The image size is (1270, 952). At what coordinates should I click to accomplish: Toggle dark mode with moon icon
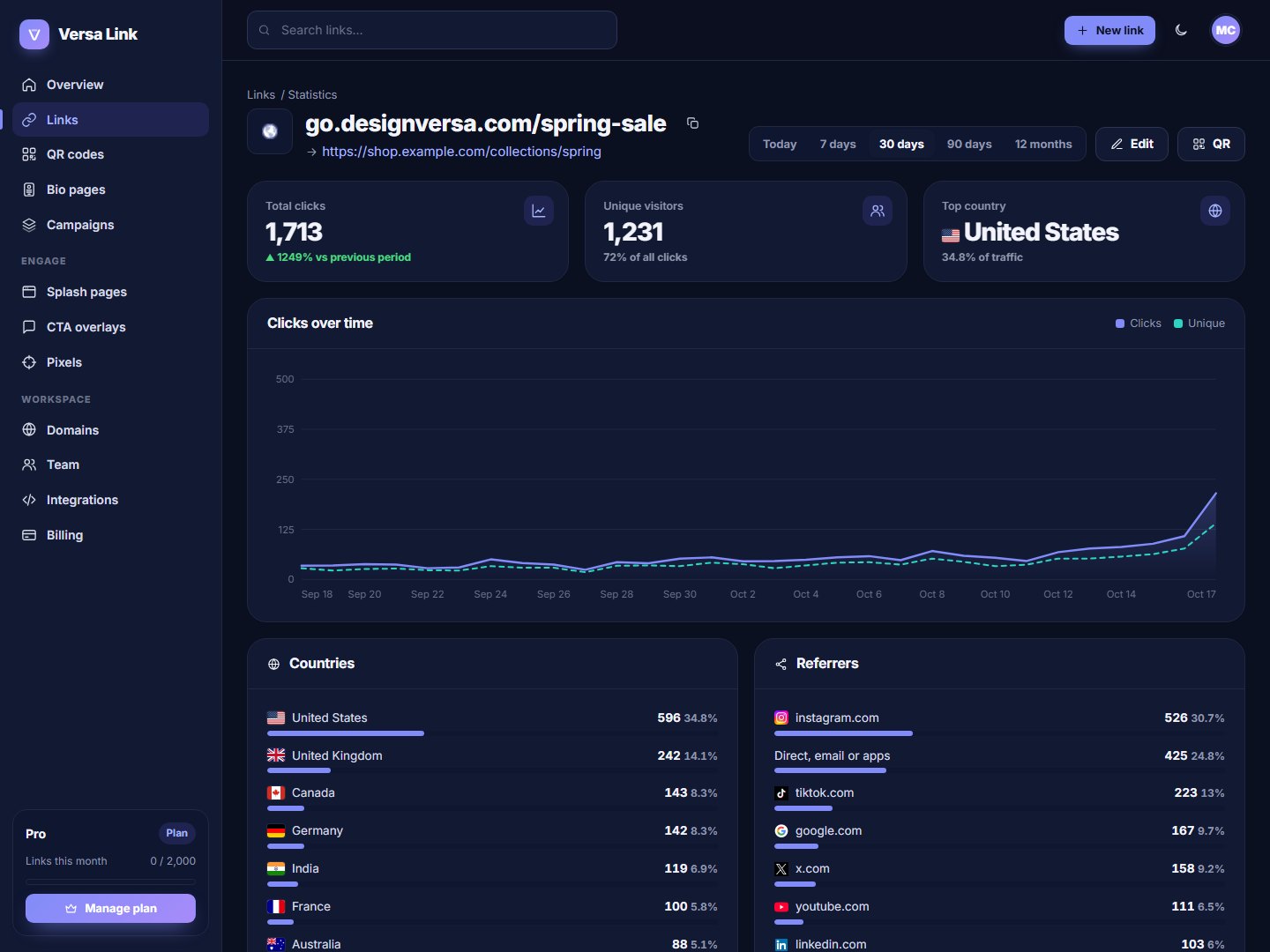click(x=1181, y=30)
